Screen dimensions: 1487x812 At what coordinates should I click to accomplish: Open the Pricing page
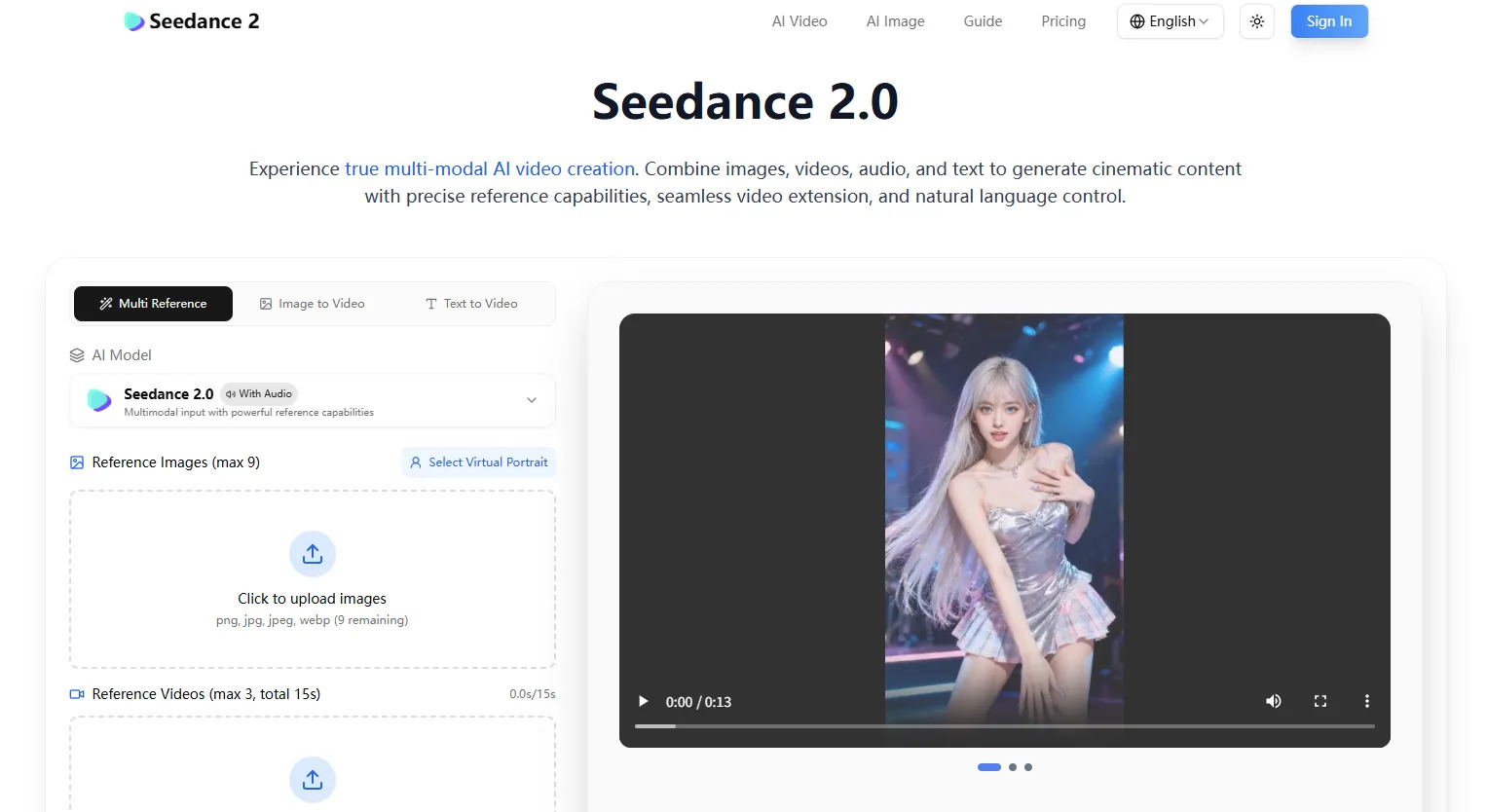1063,21
